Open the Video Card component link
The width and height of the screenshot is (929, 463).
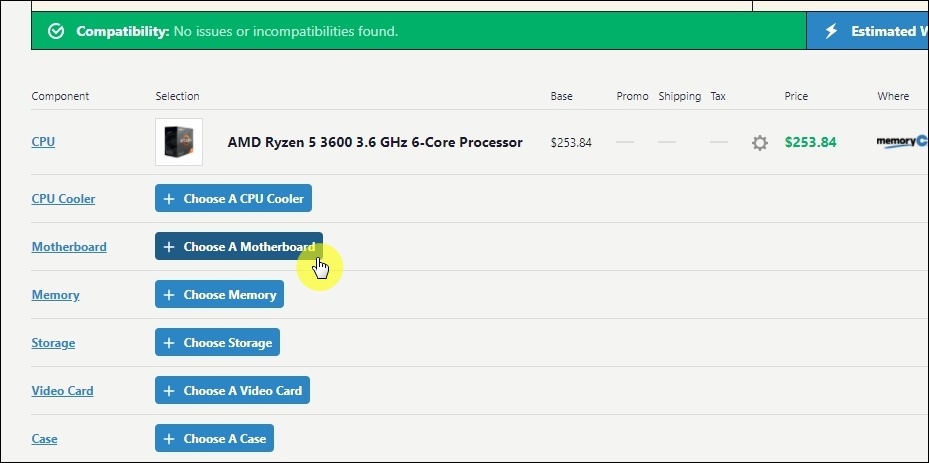[x=62, y=391]
